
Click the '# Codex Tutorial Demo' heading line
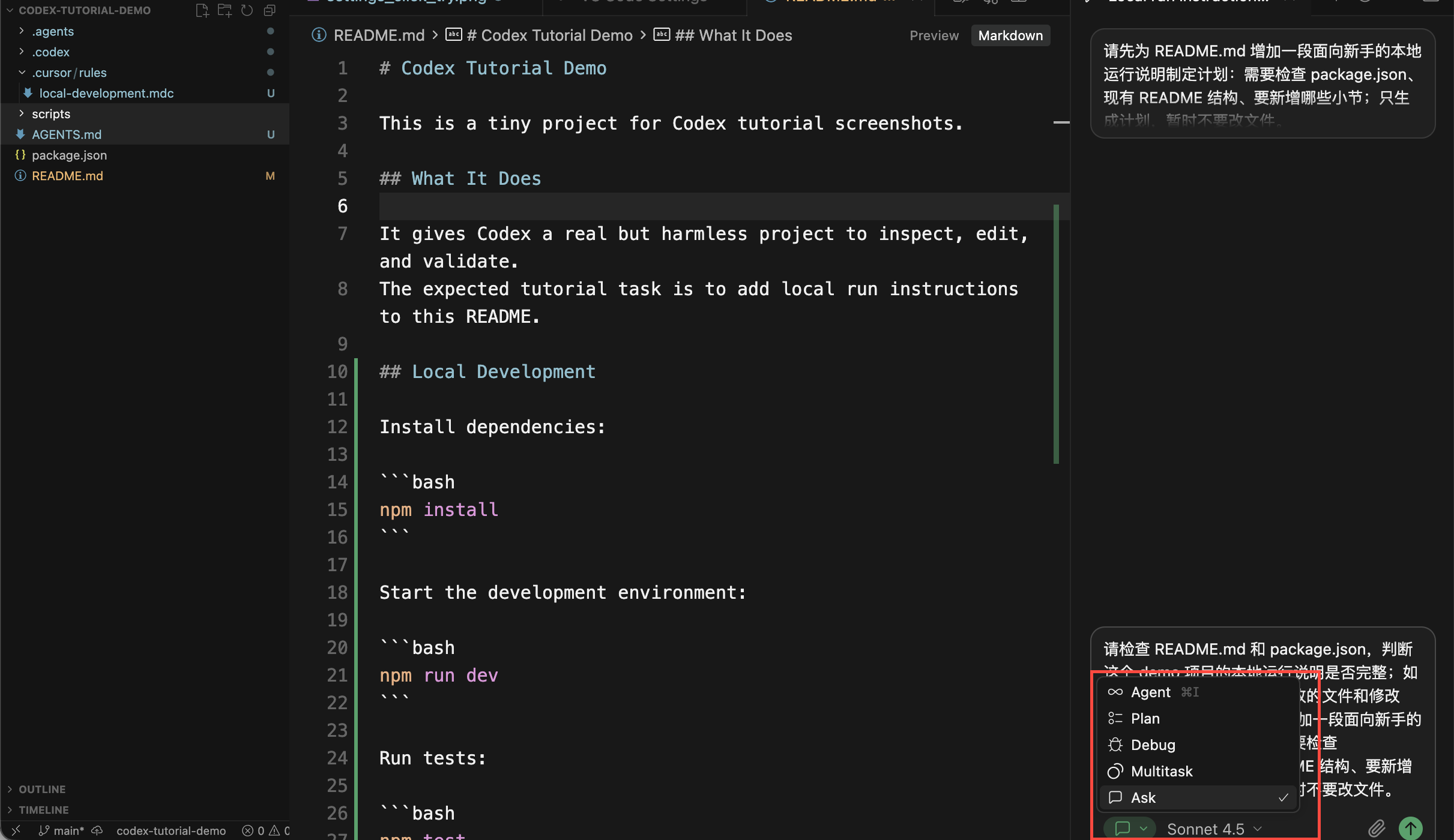pos(493,68)
